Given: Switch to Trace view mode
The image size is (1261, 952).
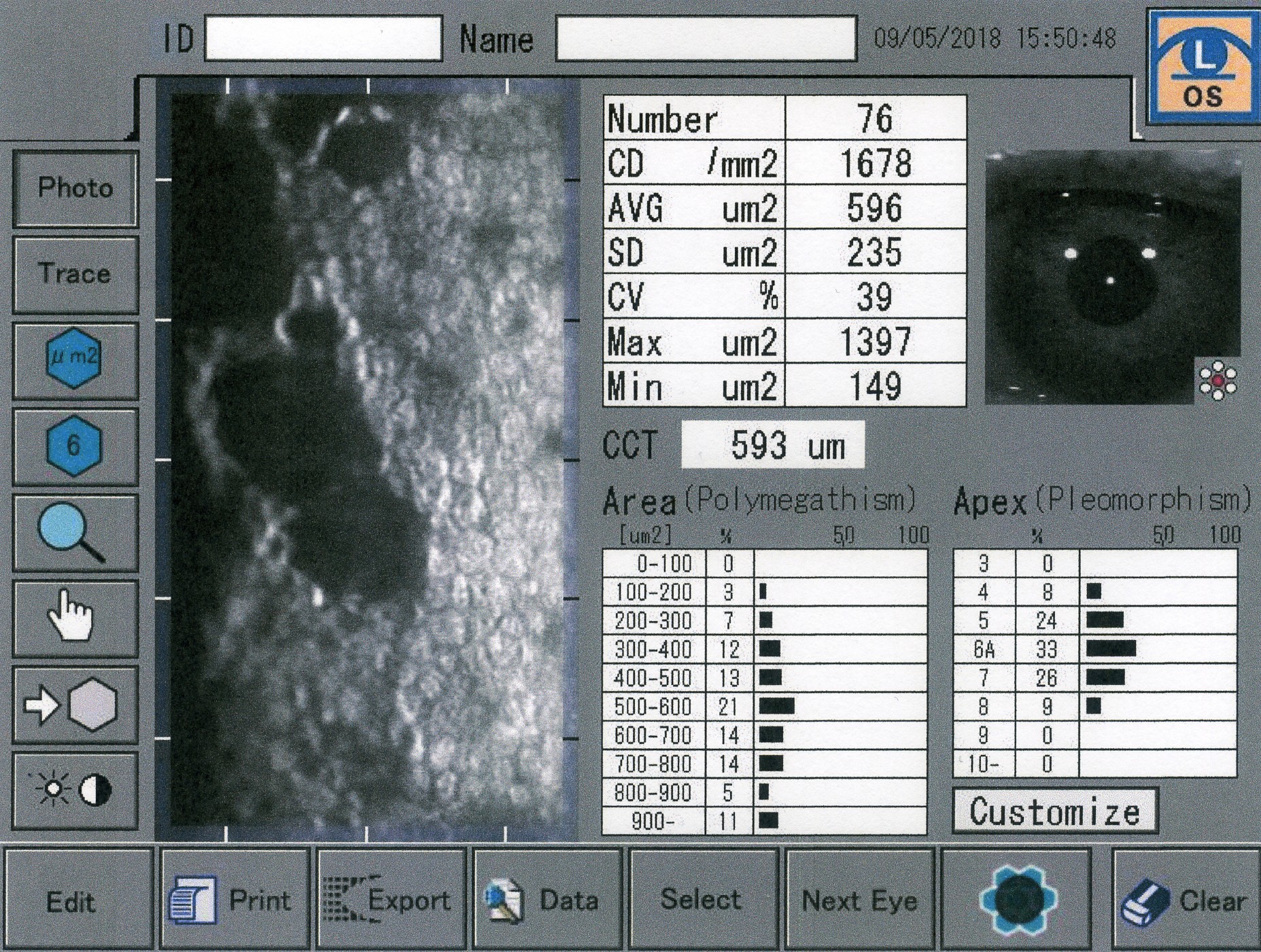Looking at the screenshot, I should 74,274.
